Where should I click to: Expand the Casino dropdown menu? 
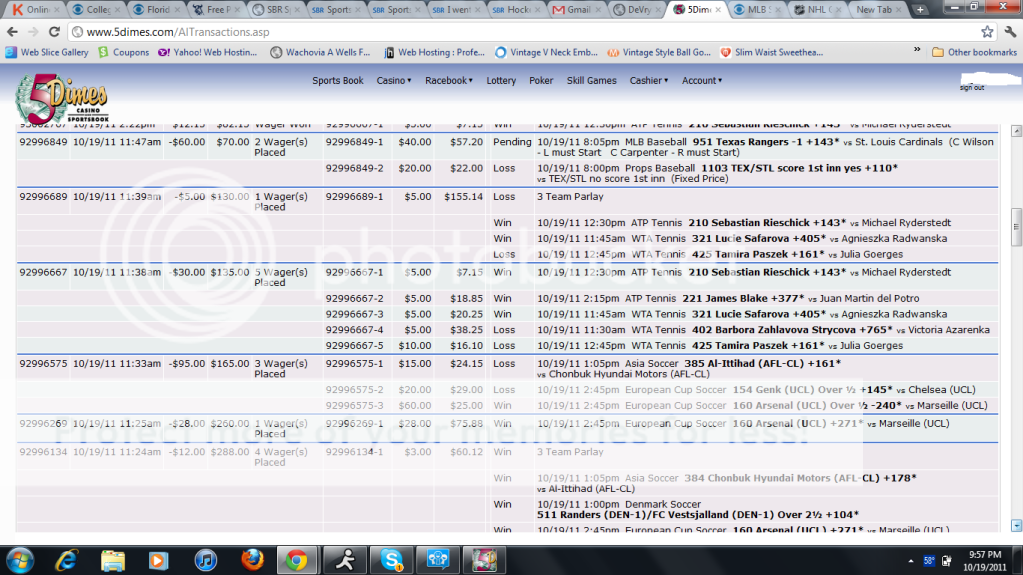tap(394, 81)
